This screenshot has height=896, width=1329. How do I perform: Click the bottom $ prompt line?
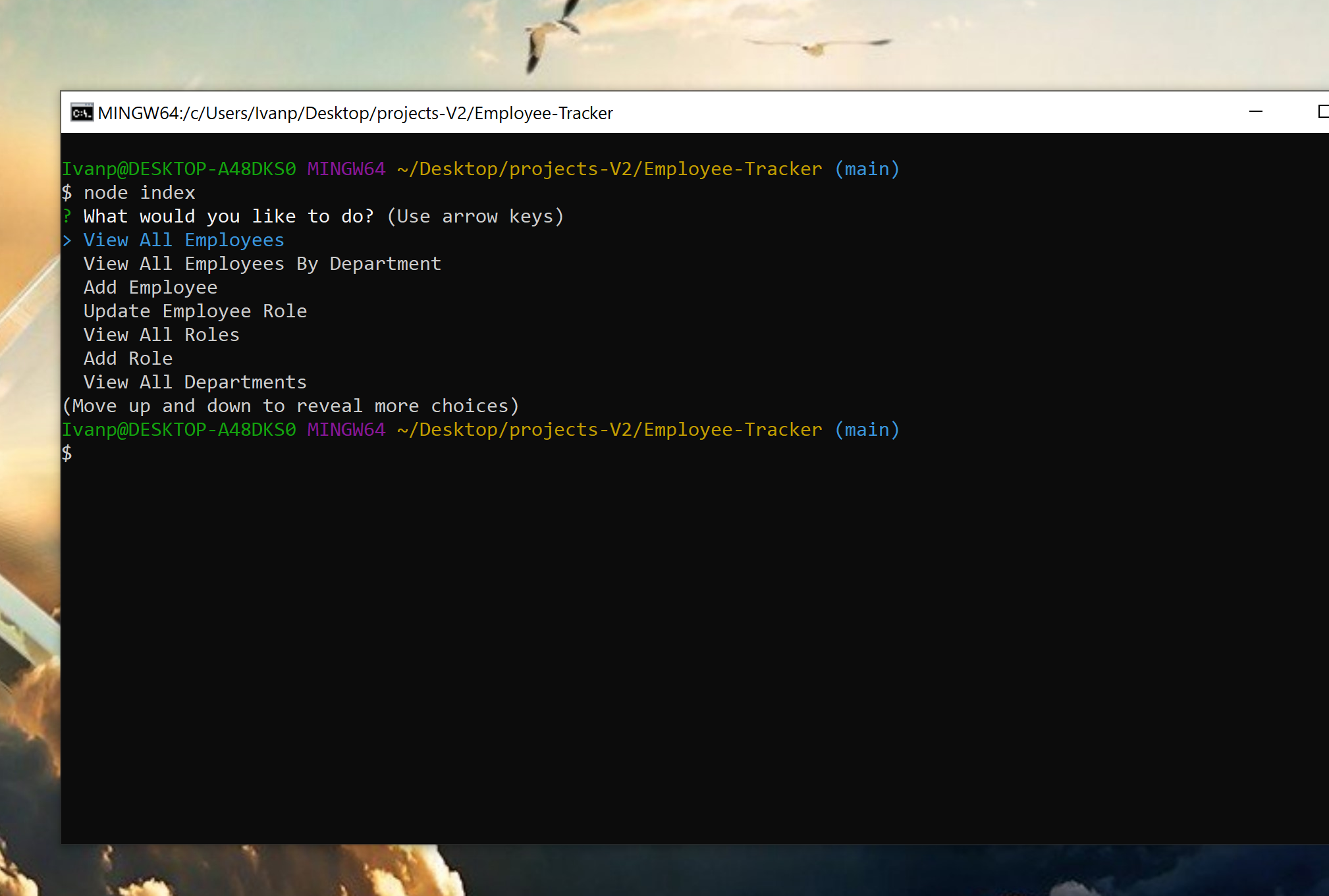point(67,454)
